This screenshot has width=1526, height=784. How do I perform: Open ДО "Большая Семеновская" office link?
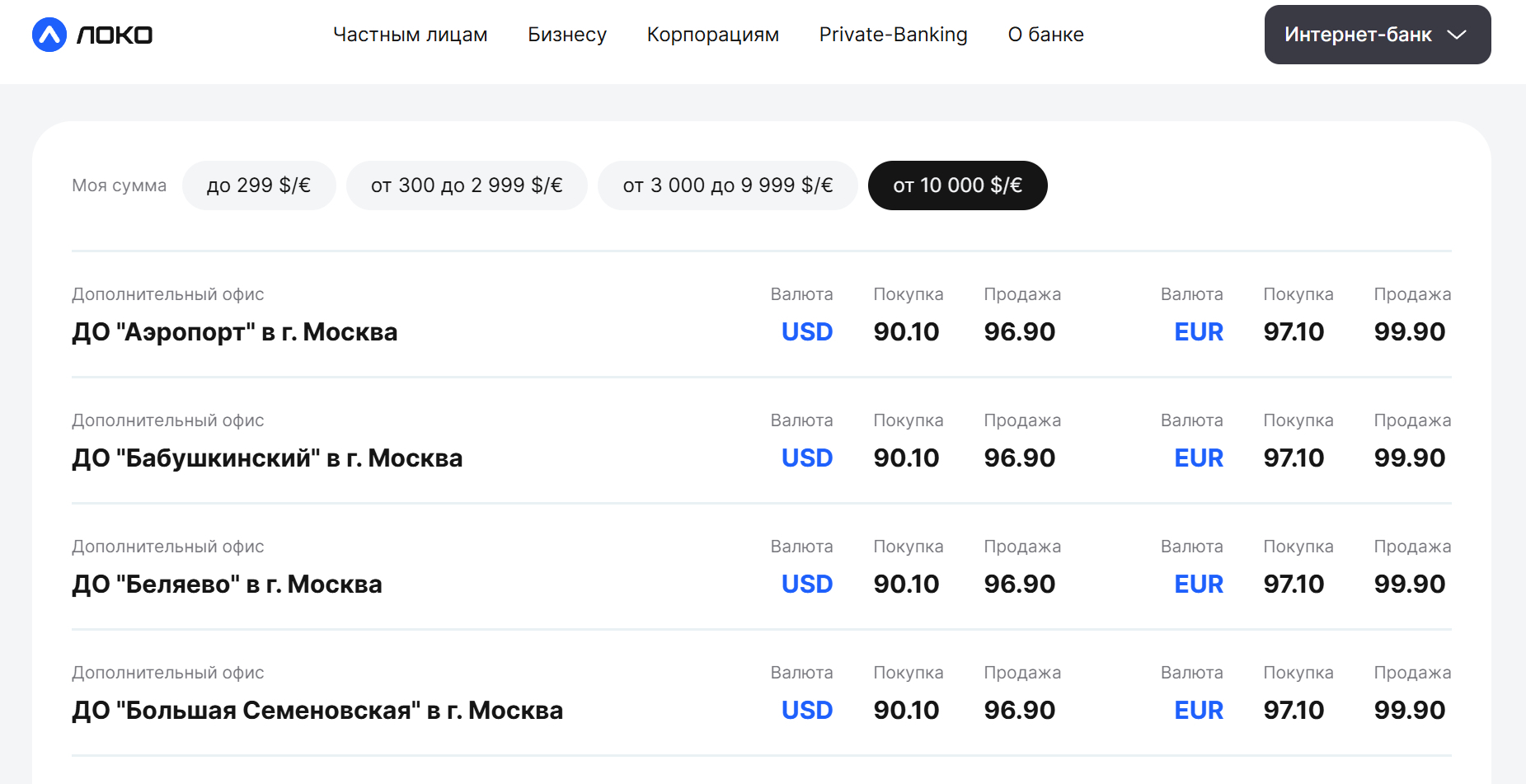(317, 711)
